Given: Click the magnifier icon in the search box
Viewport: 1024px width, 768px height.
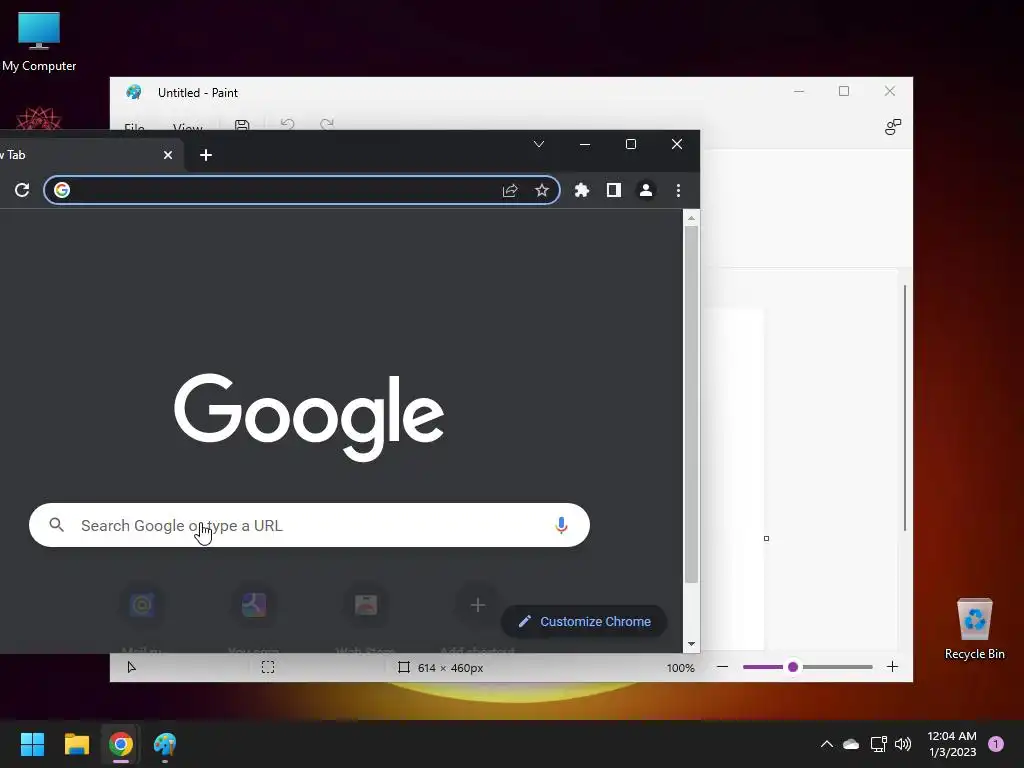Looking at the screenshot, I should (57, 525).
